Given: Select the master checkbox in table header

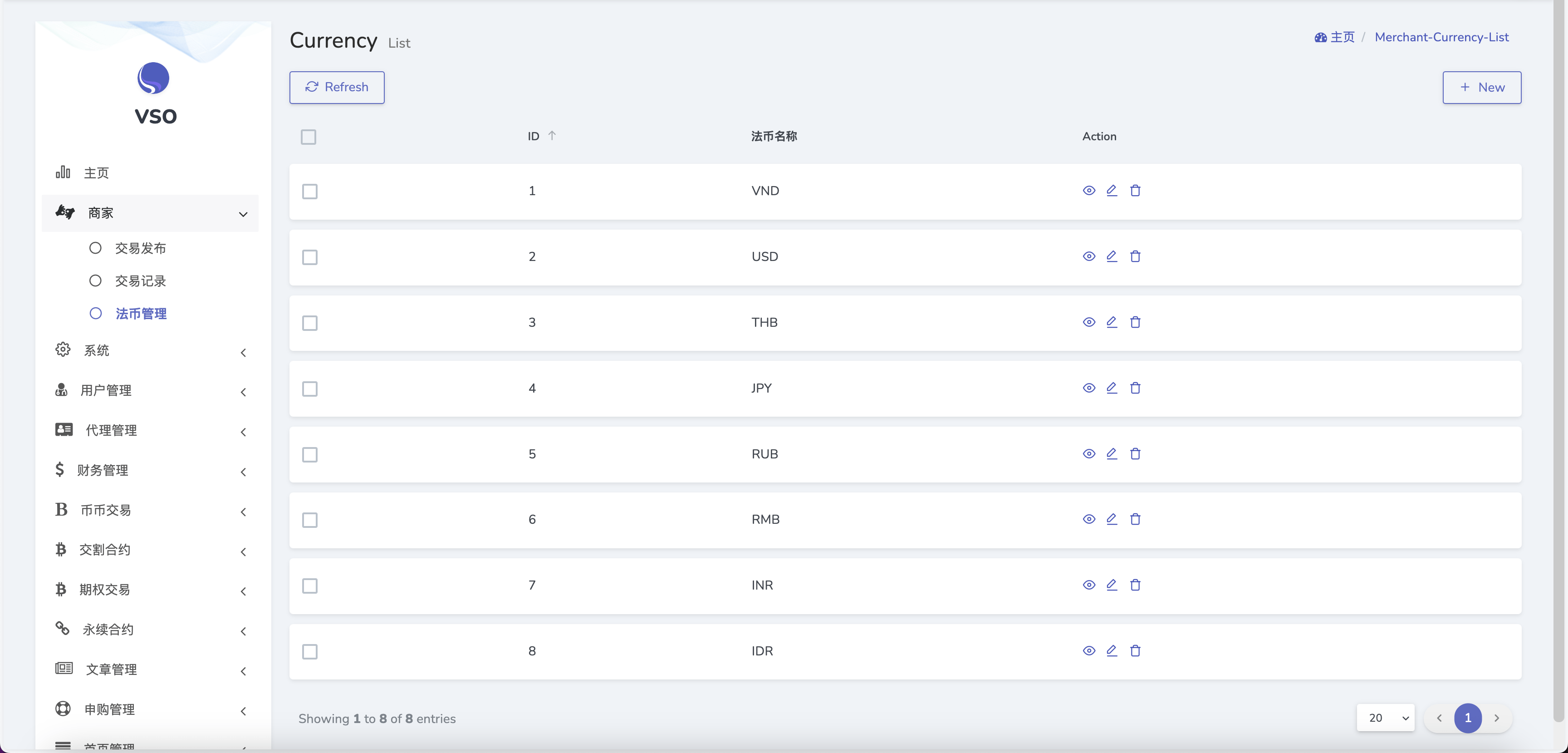Looking at the screenshot, I should coord(309,137).
